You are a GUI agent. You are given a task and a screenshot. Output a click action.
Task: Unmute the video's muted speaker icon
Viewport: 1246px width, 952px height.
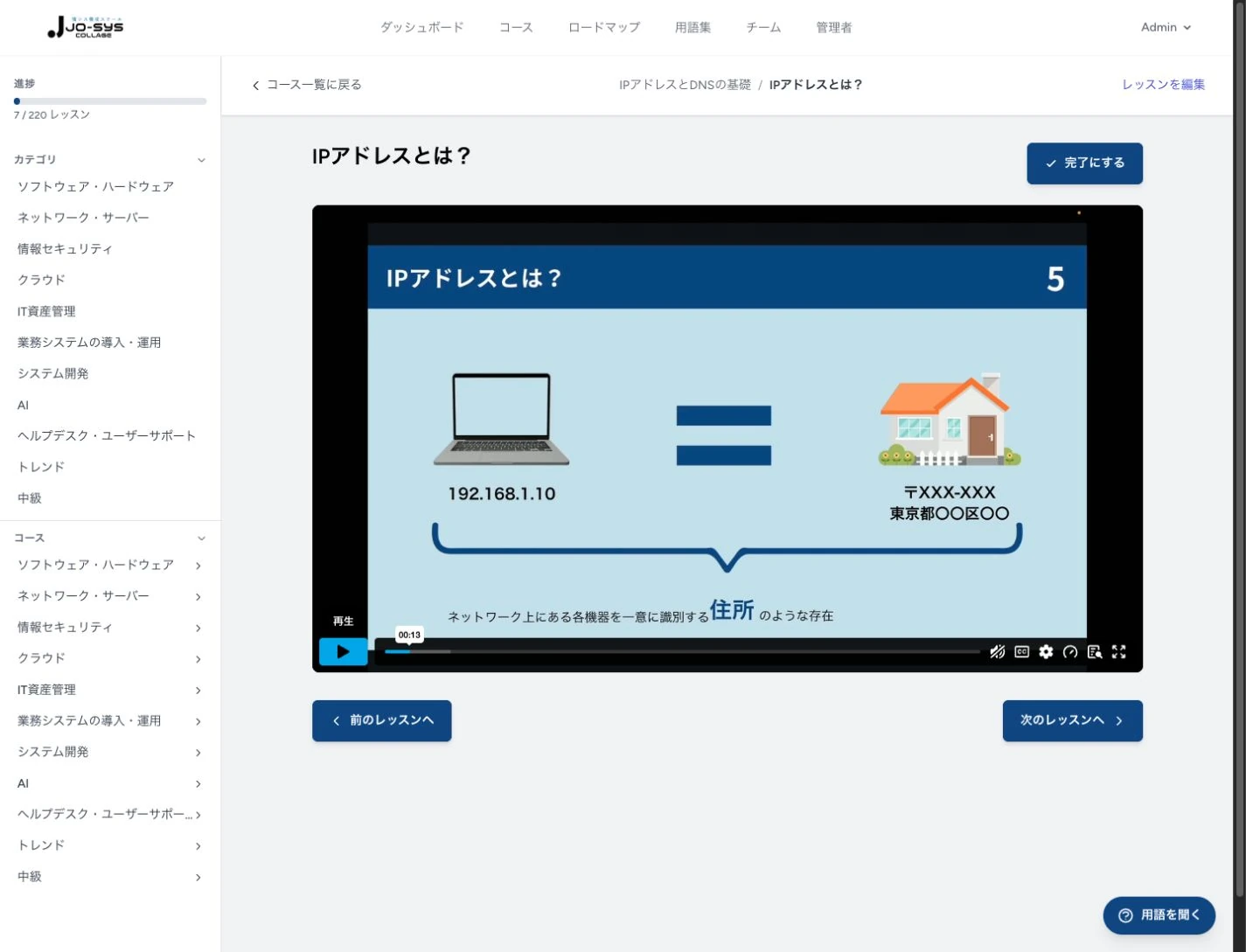pyautogui.click(x=998, y=651)
